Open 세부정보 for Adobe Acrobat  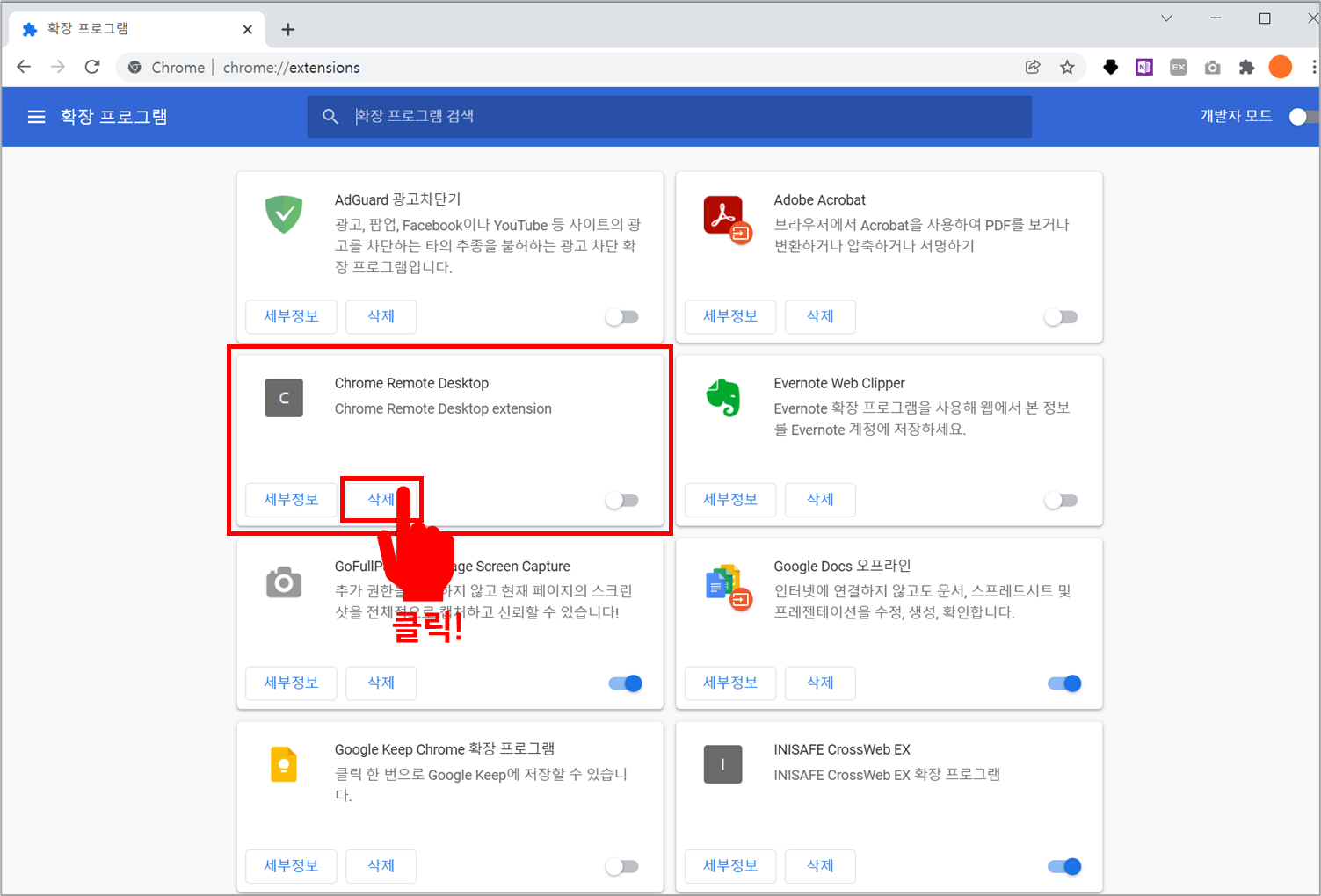(730, 316)
